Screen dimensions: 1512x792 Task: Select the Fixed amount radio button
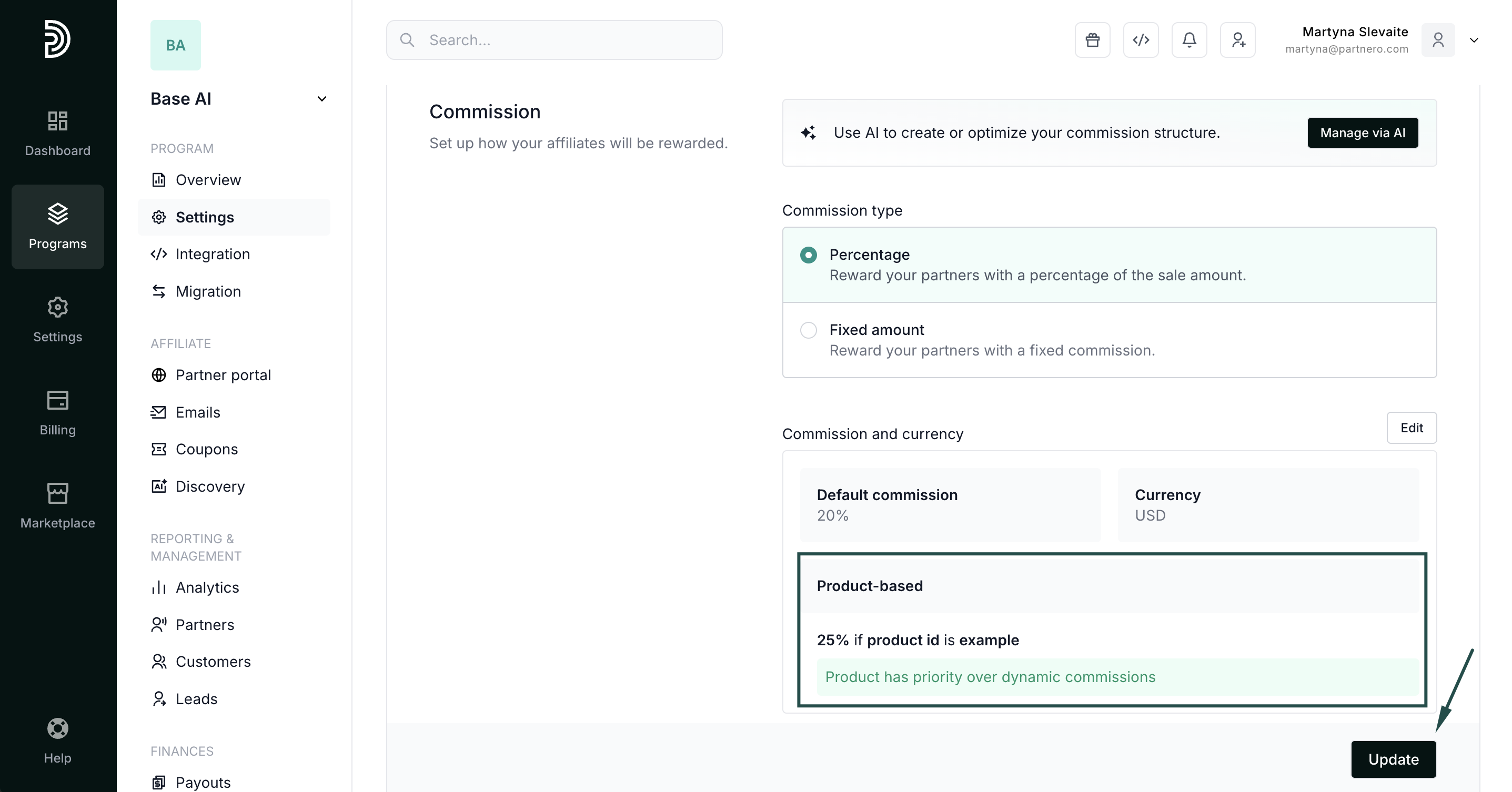[x=808, y=330]
